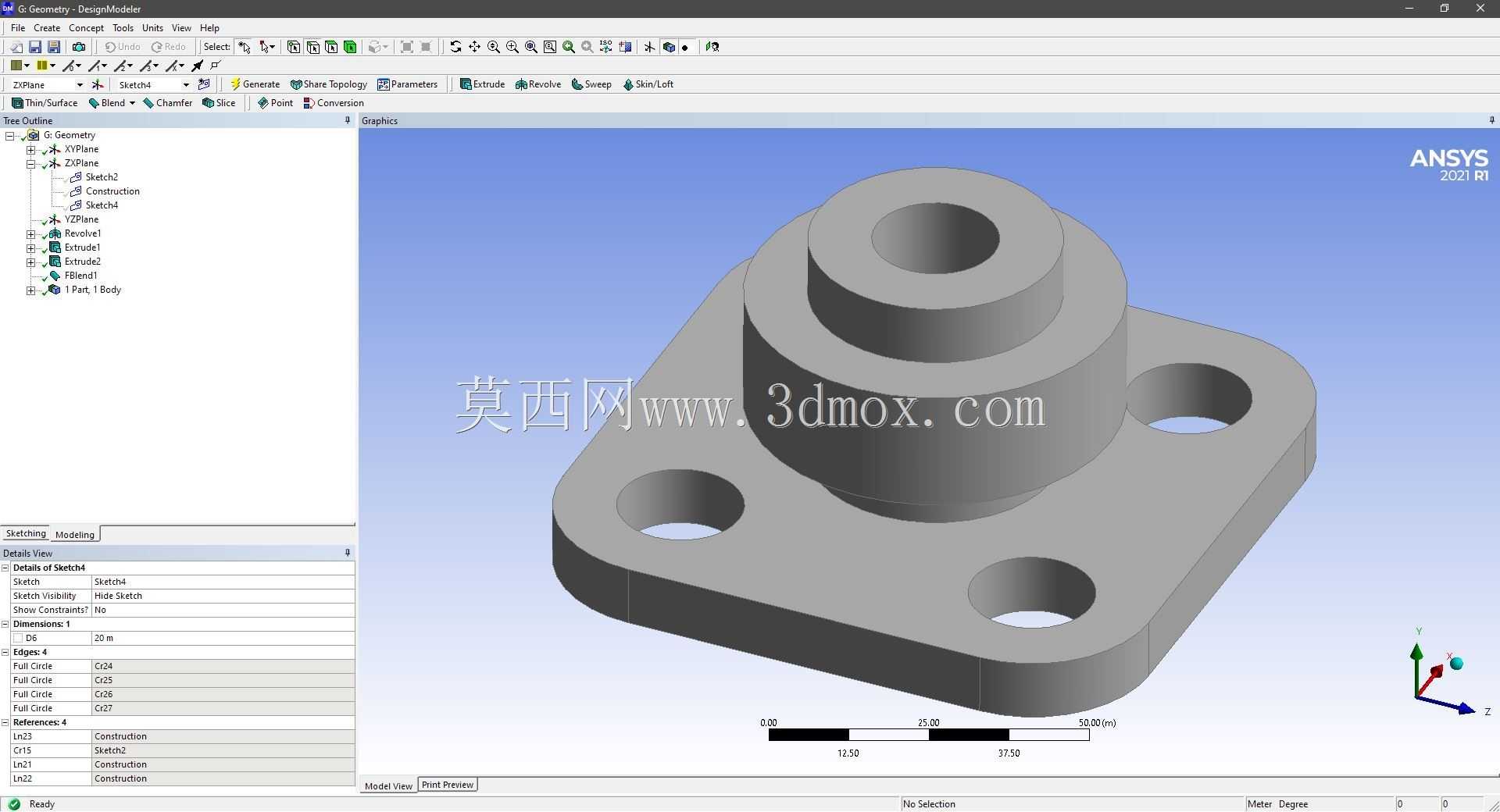1500x812 pixels.
Task: Toggle display points dot icon
Action: [x=685, y=47]
